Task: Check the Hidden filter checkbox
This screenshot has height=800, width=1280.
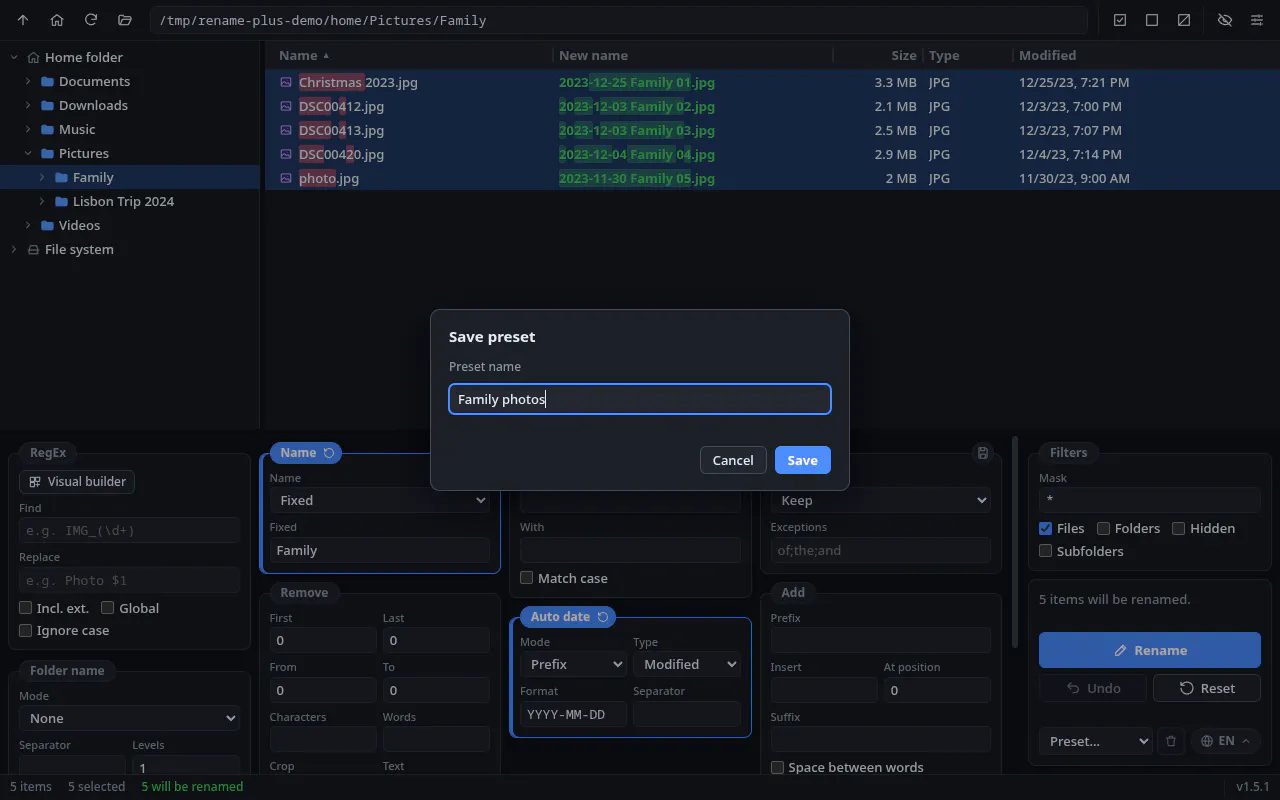Action: point(1179,528)
